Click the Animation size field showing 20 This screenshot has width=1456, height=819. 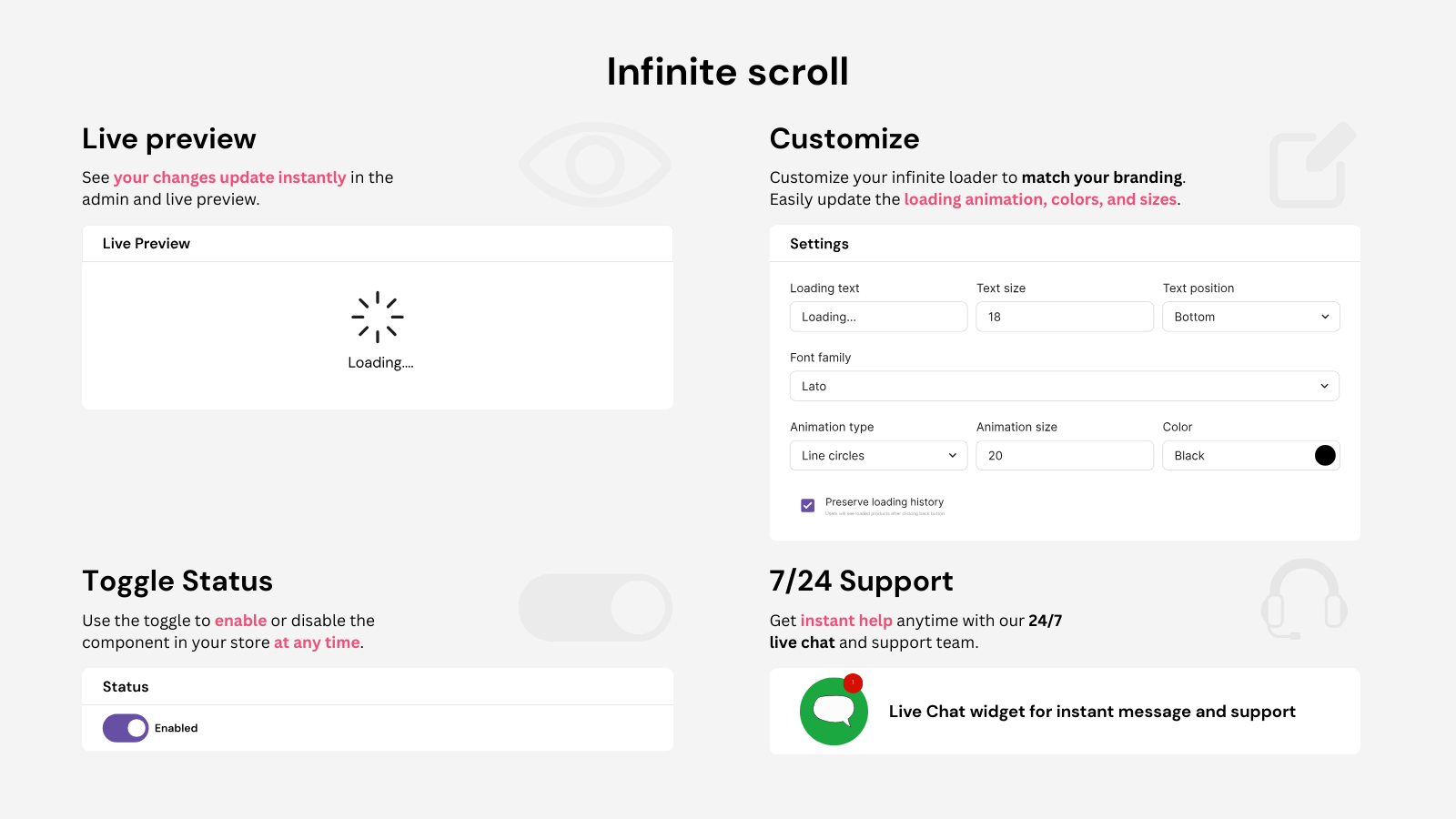1065,455
